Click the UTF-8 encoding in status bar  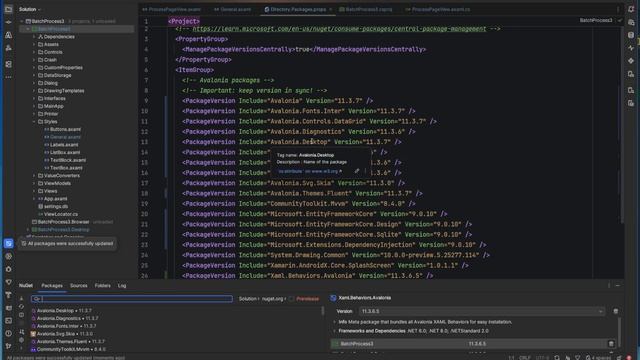pos(542,358)
